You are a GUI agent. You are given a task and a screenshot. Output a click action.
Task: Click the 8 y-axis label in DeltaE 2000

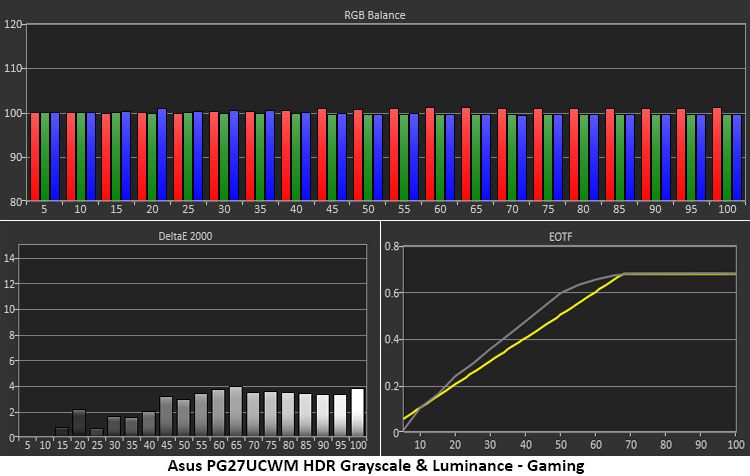tap(12, 335)
